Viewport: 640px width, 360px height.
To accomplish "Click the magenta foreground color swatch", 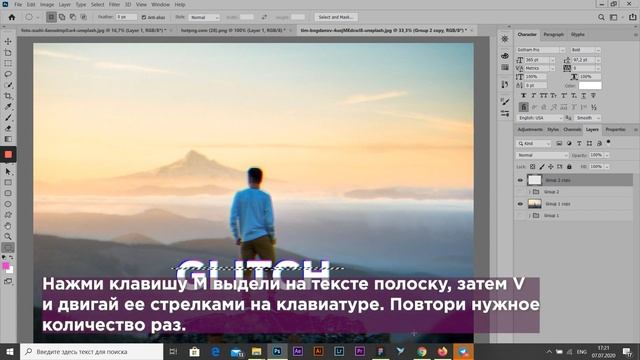I will pos(6,266).
